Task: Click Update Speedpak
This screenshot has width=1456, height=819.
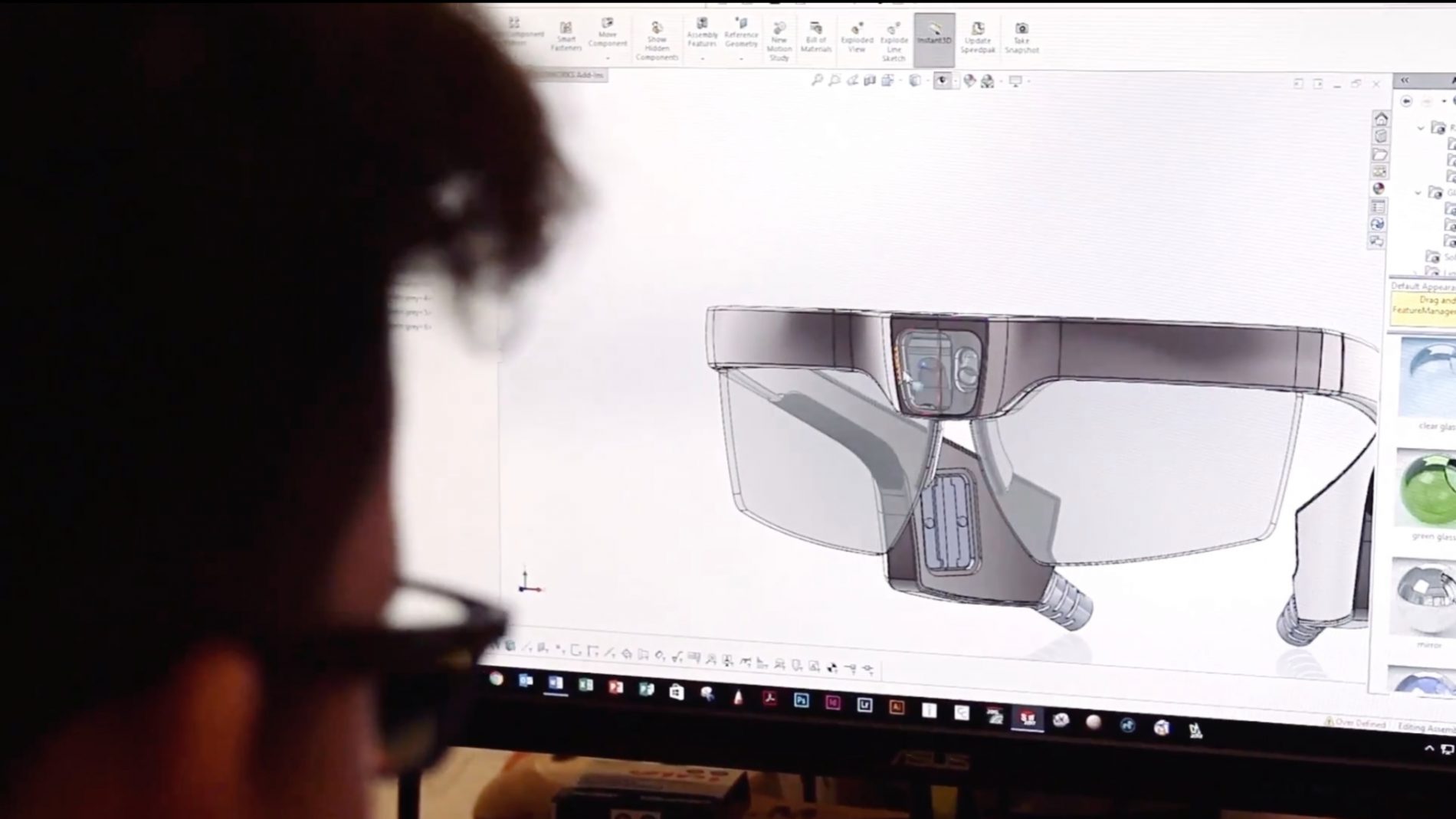Action: (x=978, y=38)
